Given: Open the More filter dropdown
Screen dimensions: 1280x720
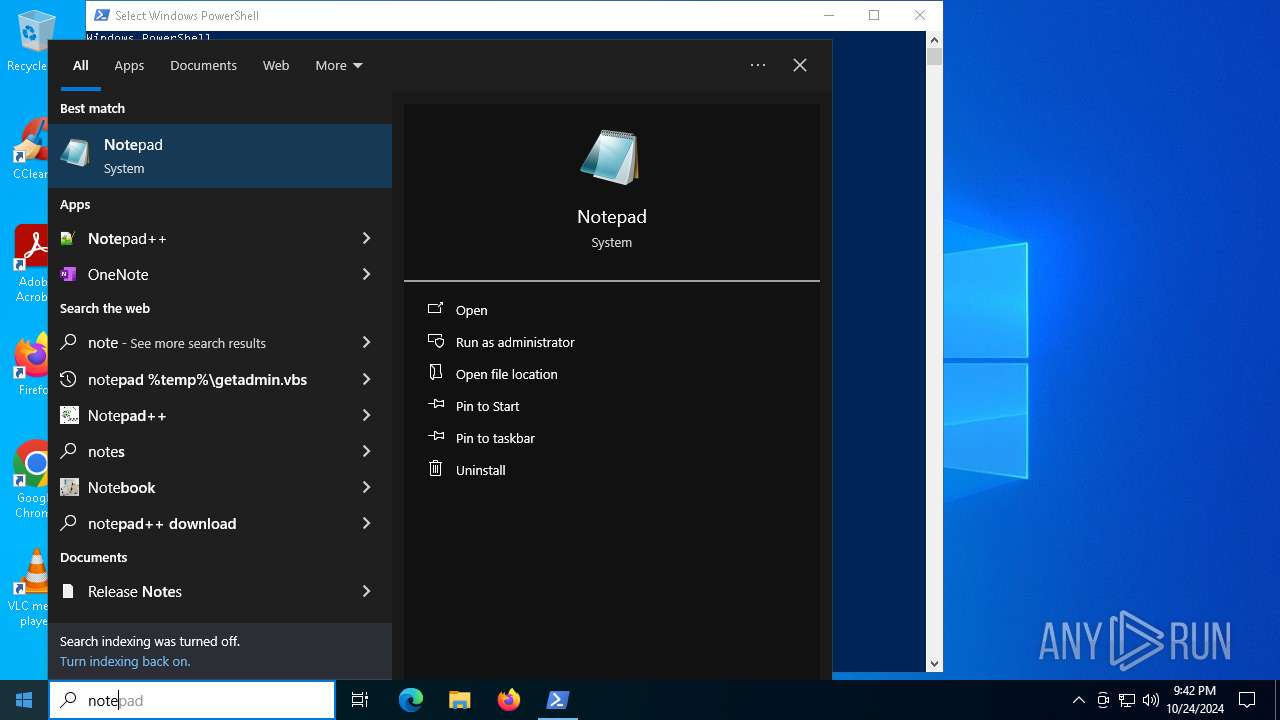Looking at the screenshot, I should coord(338,65).
